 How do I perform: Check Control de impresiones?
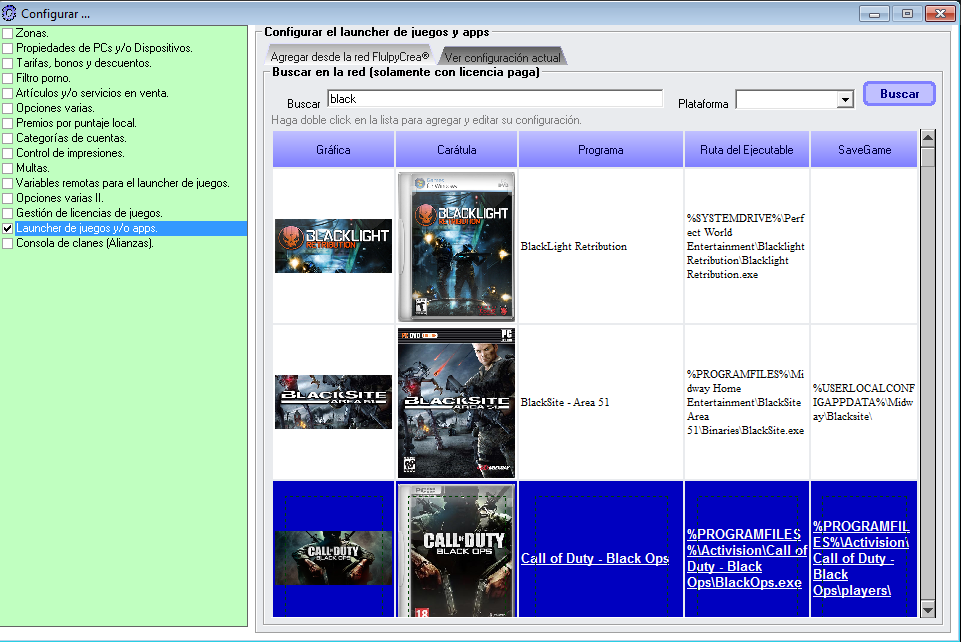tap(7, 153)
